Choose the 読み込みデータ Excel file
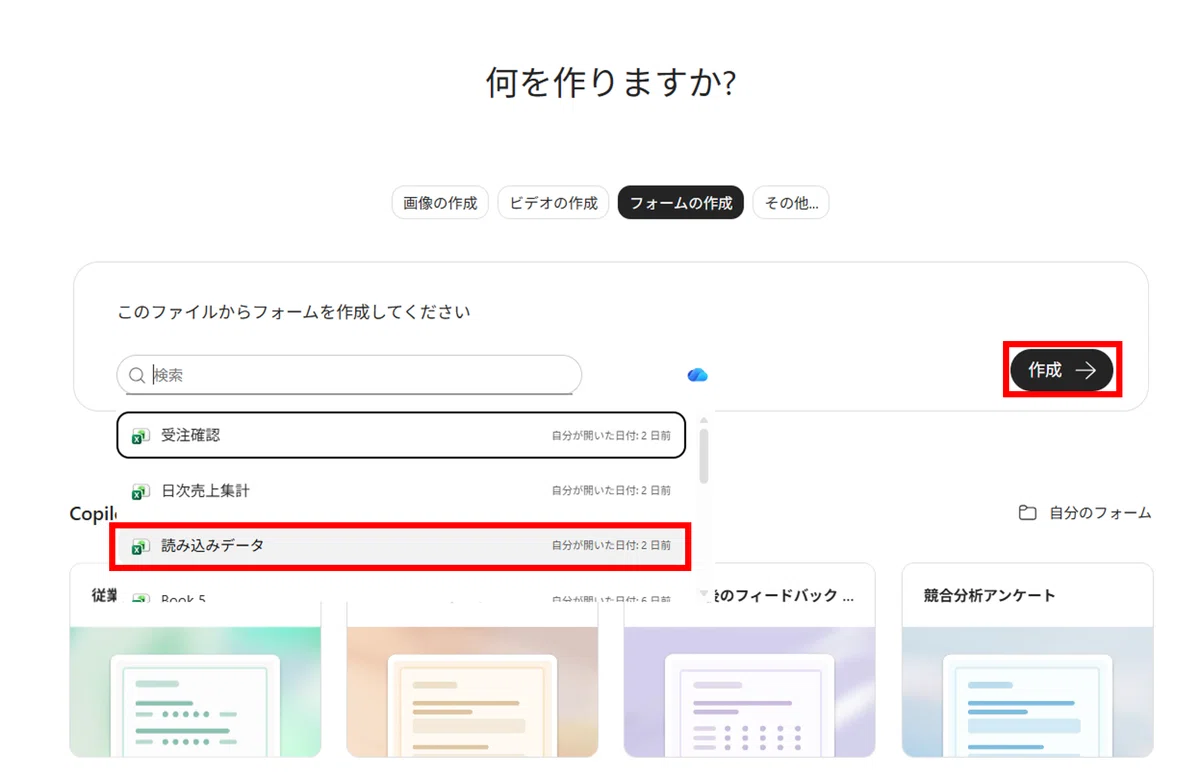 click(x=401, y=546)
